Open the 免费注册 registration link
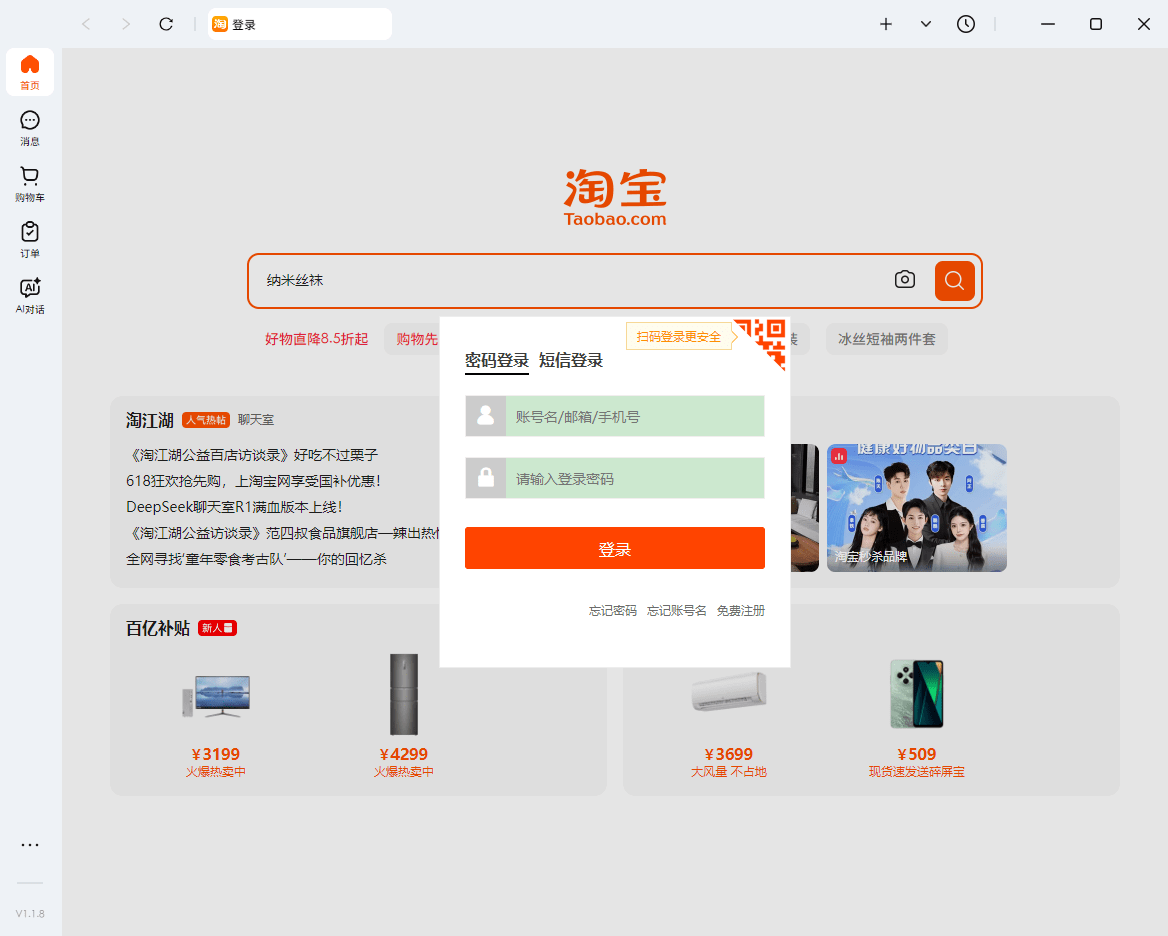Viewport: 1168px width, 936px height. coord(741,610)
